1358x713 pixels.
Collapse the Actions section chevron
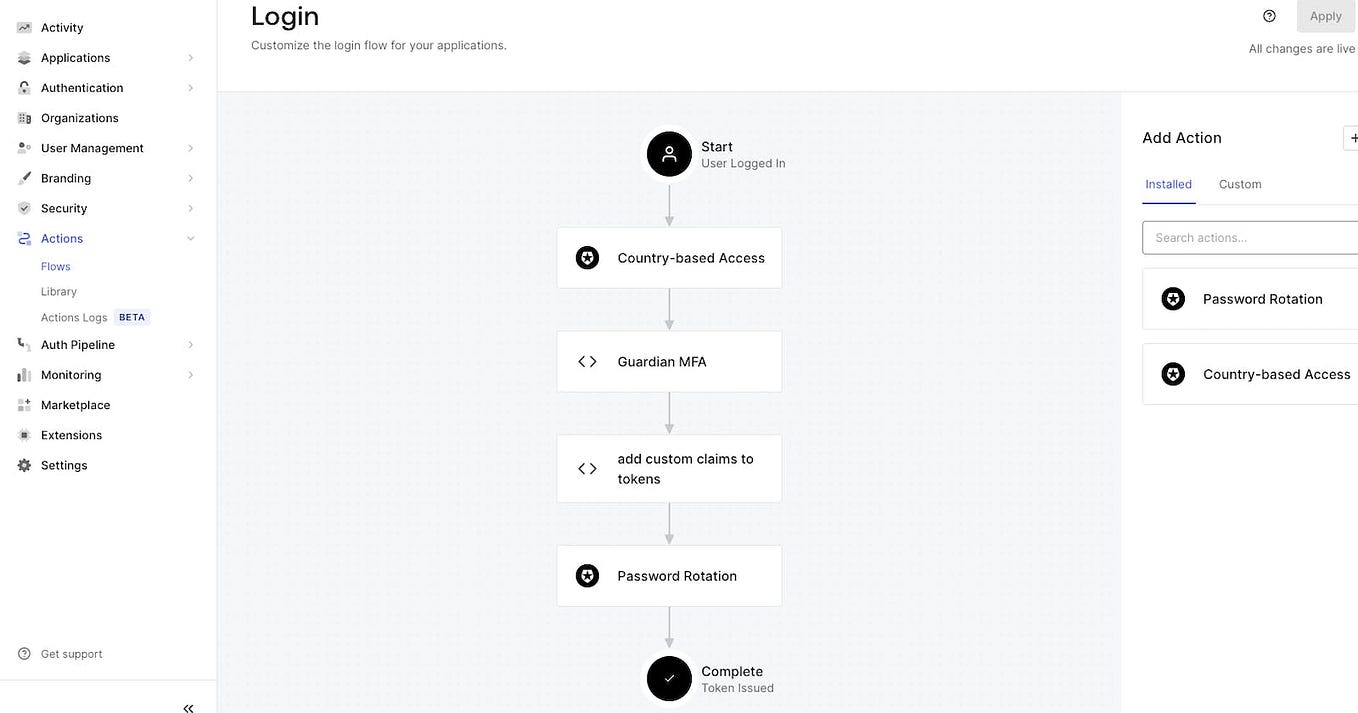pyautogui.click(x=189, y=238)
